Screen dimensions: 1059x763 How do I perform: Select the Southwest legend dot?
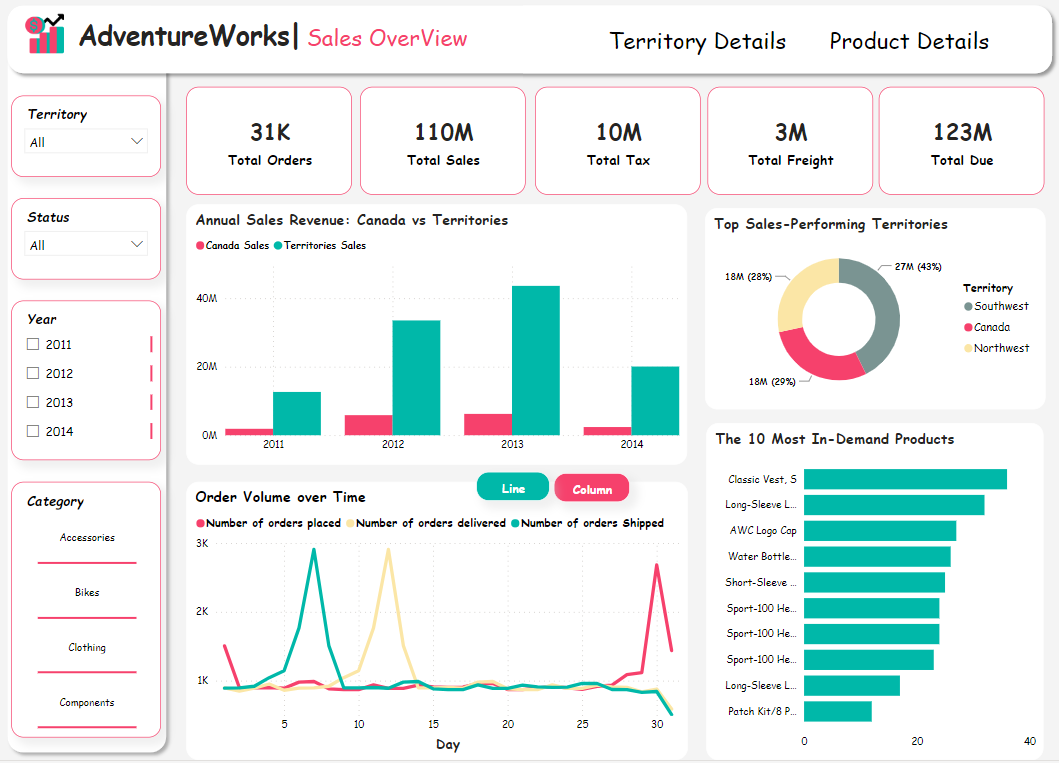click(968, 307)
